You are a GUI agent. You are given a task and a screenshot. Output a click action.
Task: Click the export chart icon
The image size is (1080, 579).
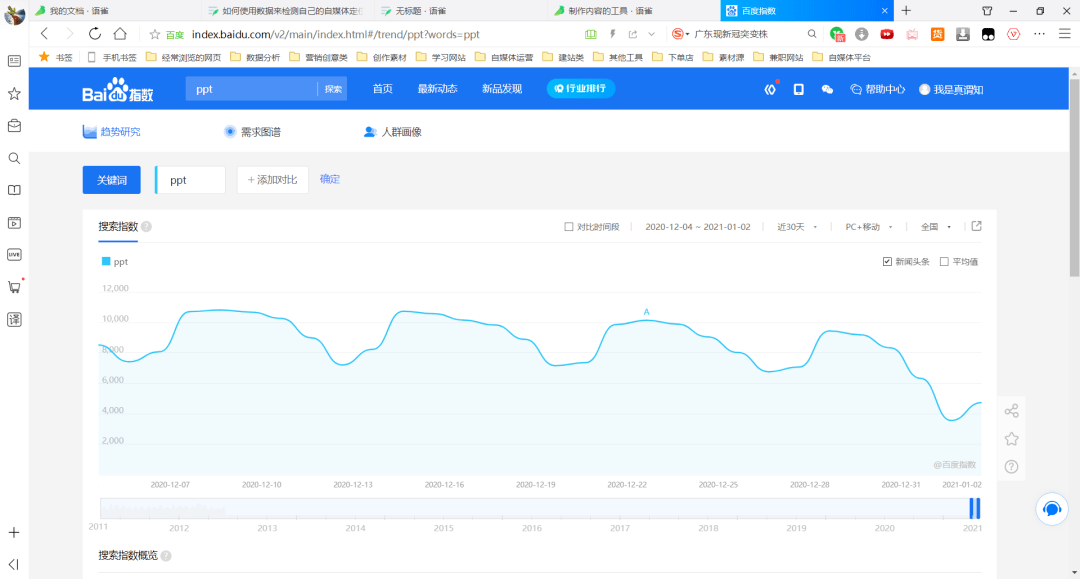point(977,227)
